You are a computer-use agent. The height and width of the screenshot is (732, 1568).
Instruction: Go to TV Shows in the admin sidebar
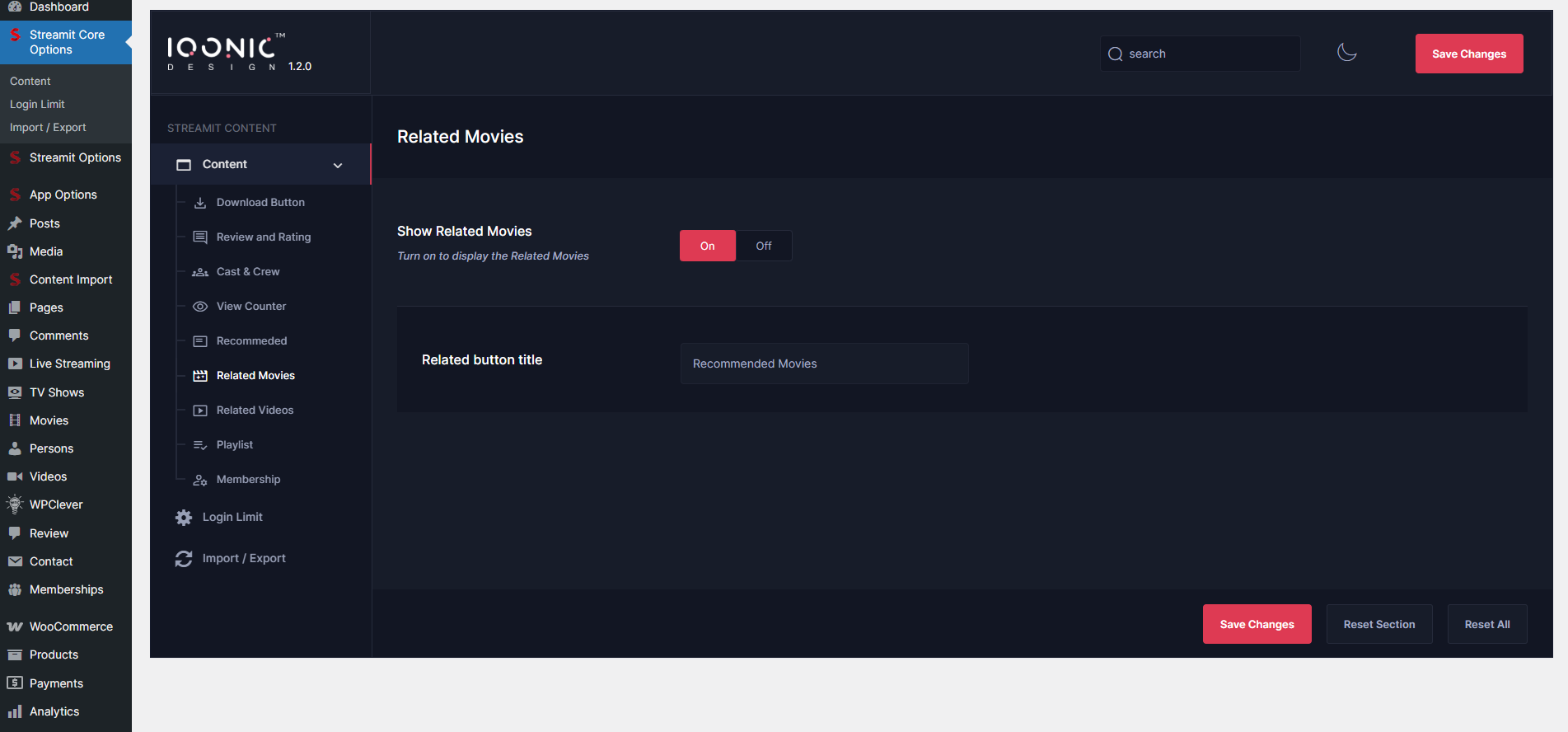57,392
